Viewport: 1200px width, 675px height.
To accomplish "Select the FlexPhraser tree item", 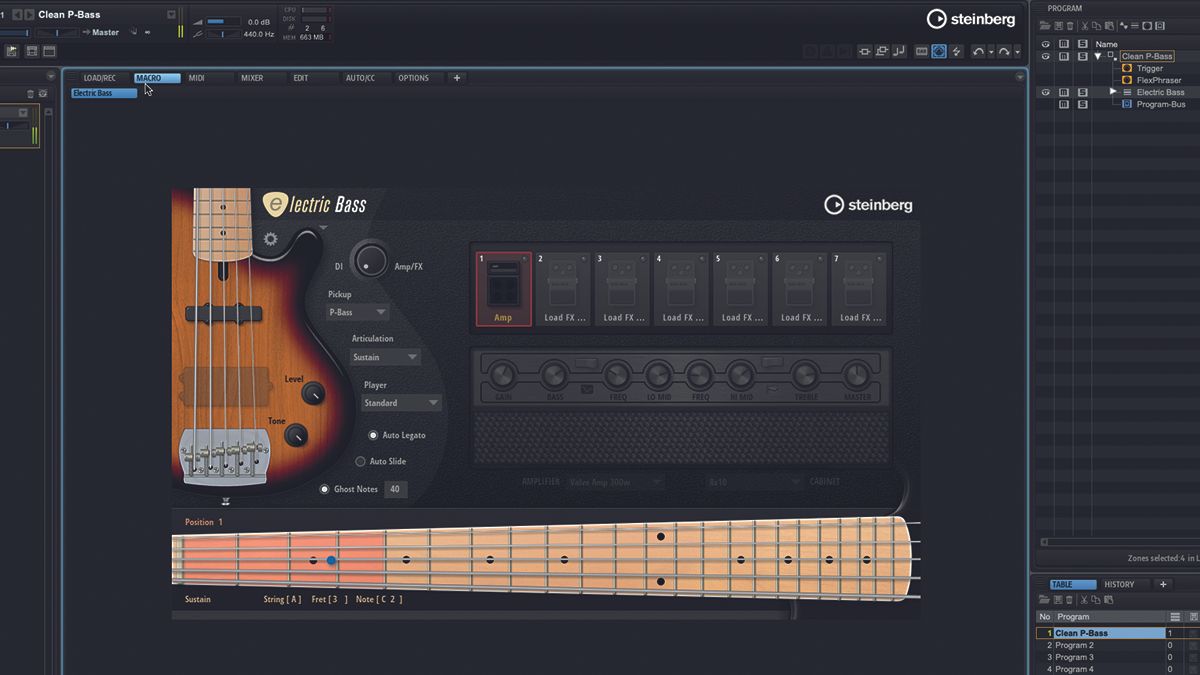I will (1158, 80).
